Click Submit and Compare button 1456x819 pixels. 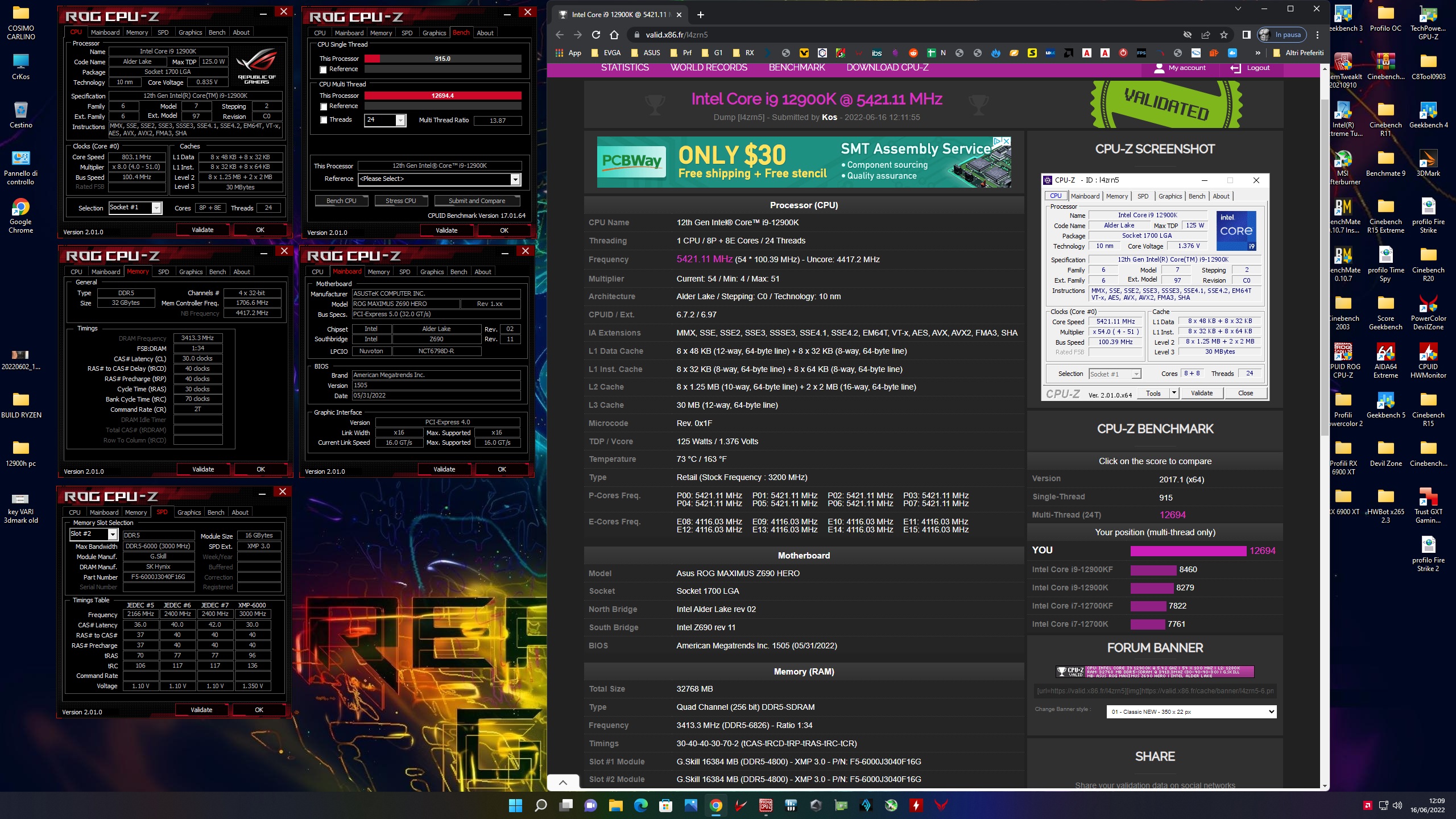click(x=477, y=201)
